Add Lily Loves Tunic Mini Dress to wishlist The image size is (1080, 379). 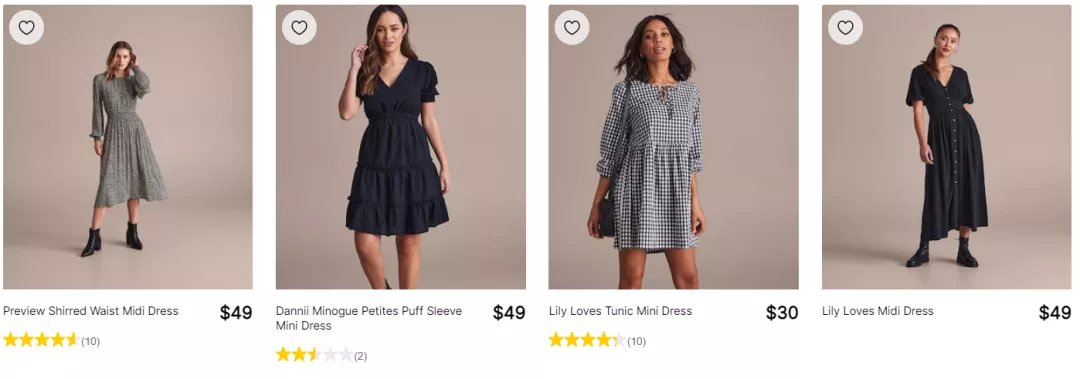[x=572, y=28]
